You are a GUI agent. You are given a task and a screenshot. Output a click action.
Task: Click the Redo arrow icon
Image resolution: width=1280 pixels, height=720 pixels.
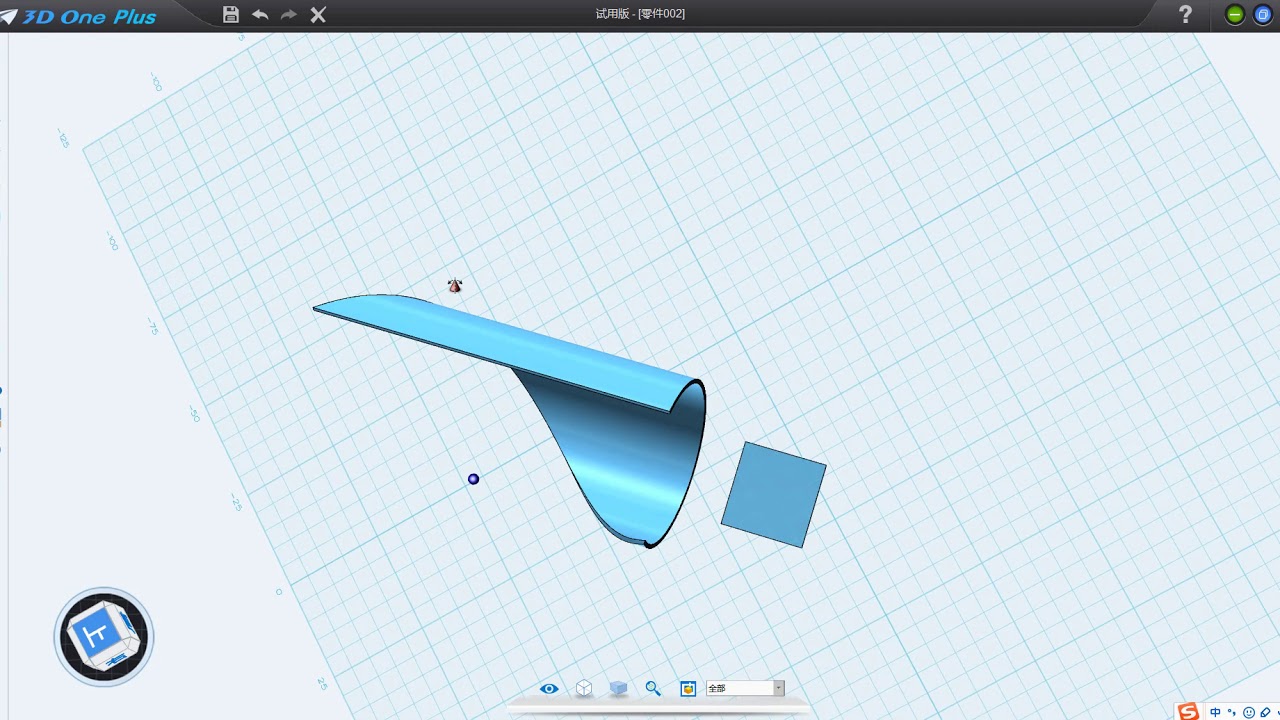click(x=289, y=14)
